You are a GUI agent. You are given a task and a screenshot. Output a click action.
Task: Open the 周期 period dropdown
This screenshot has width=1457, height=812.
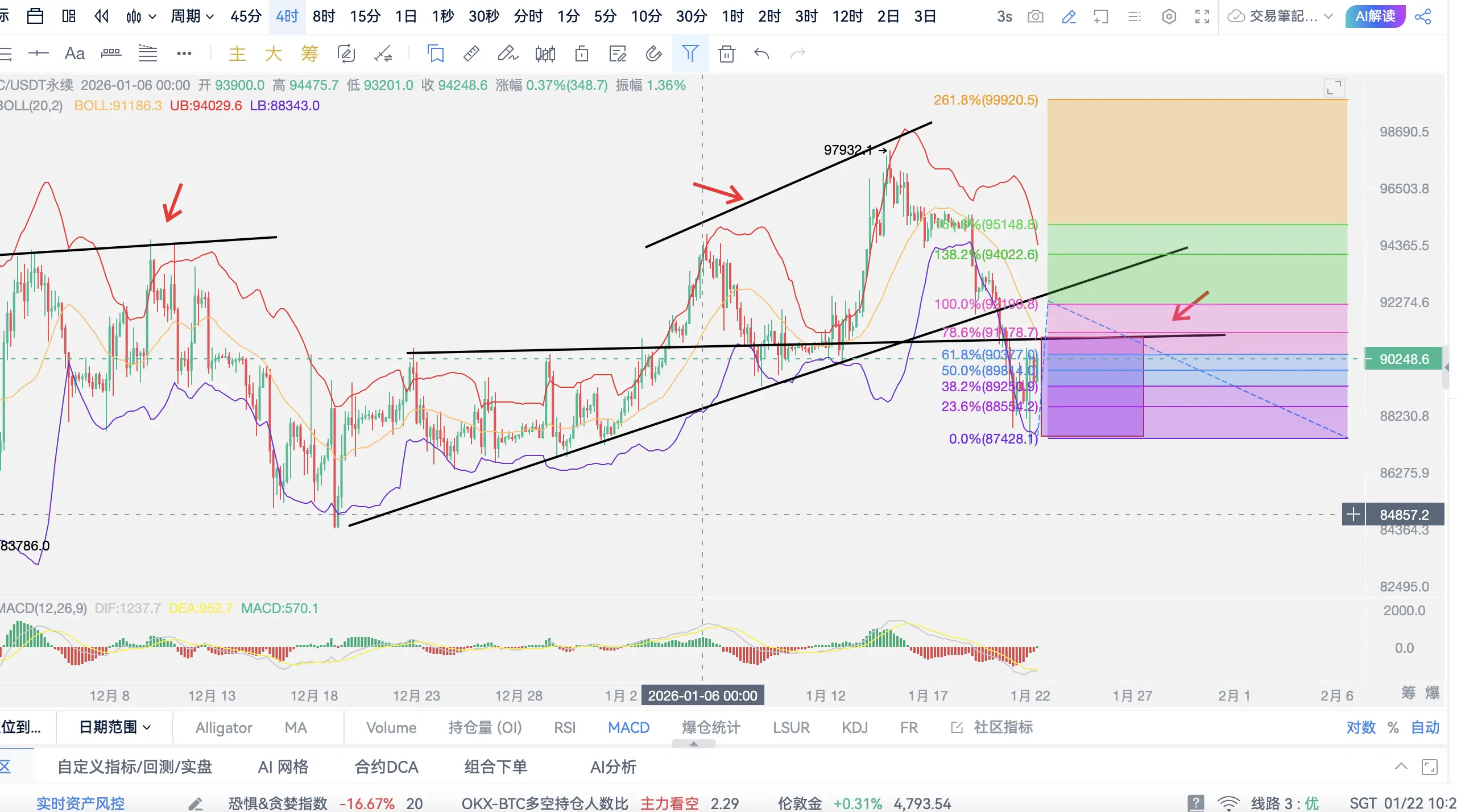192,16
